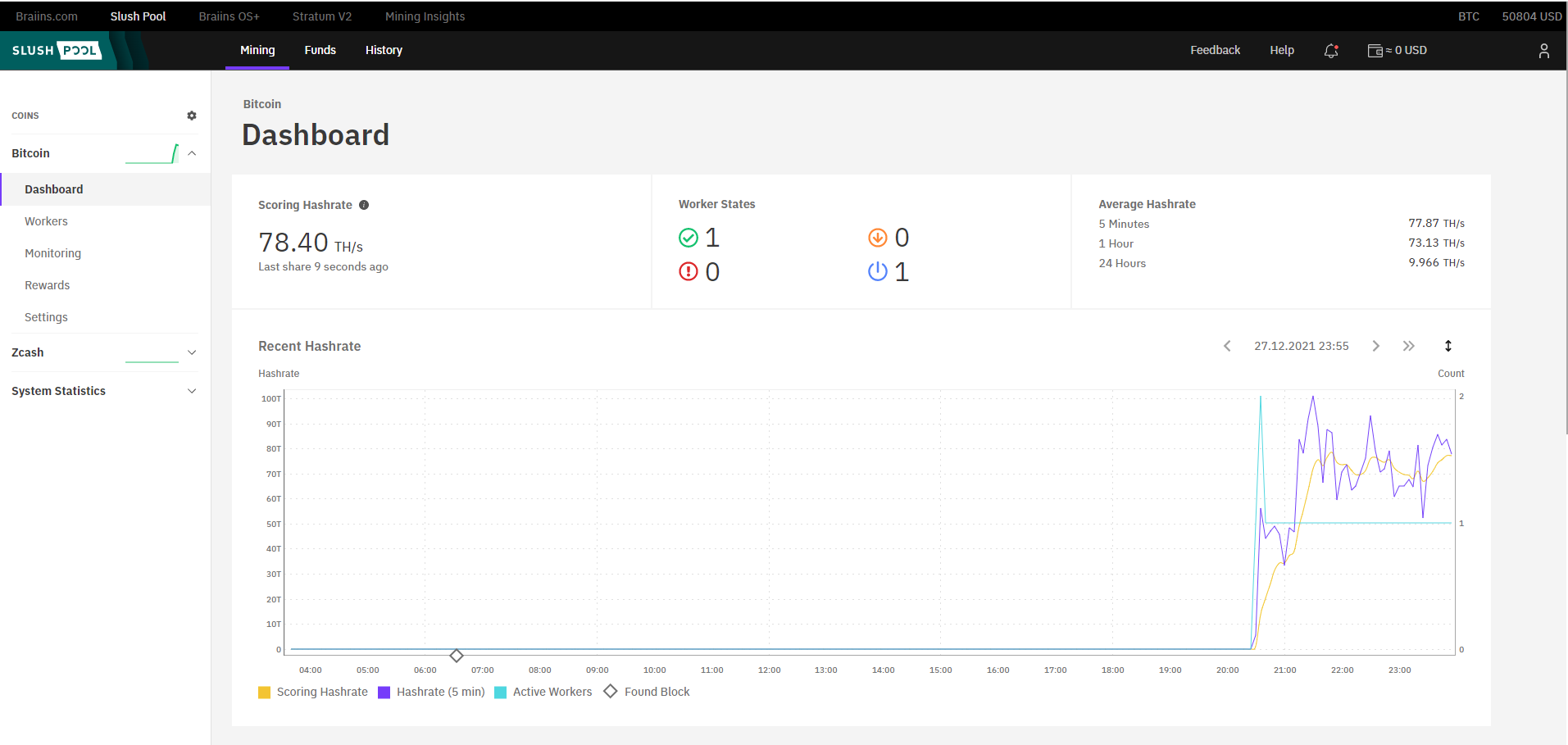Click Scoring Hashrate info icon
The height and width of the screenshot is (745, 1568).
364,205
